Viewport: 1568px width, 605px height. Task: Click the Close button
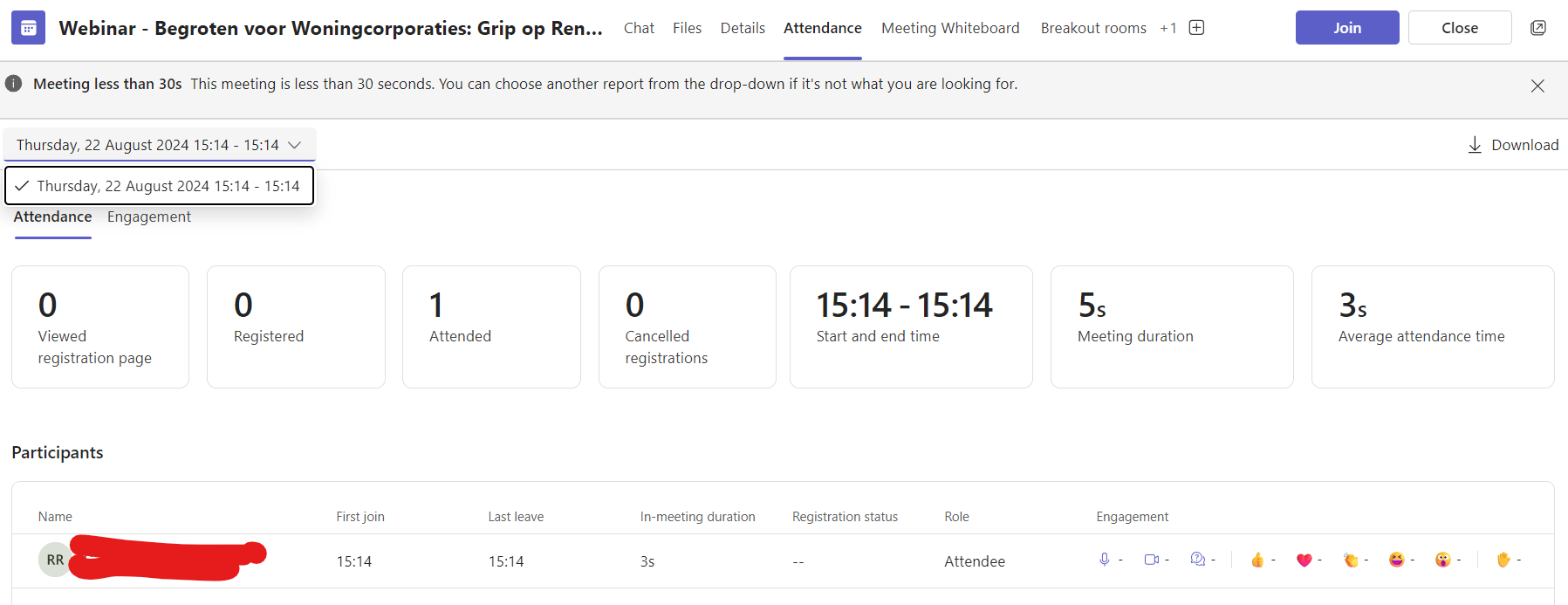click(x=1460, y=28)
